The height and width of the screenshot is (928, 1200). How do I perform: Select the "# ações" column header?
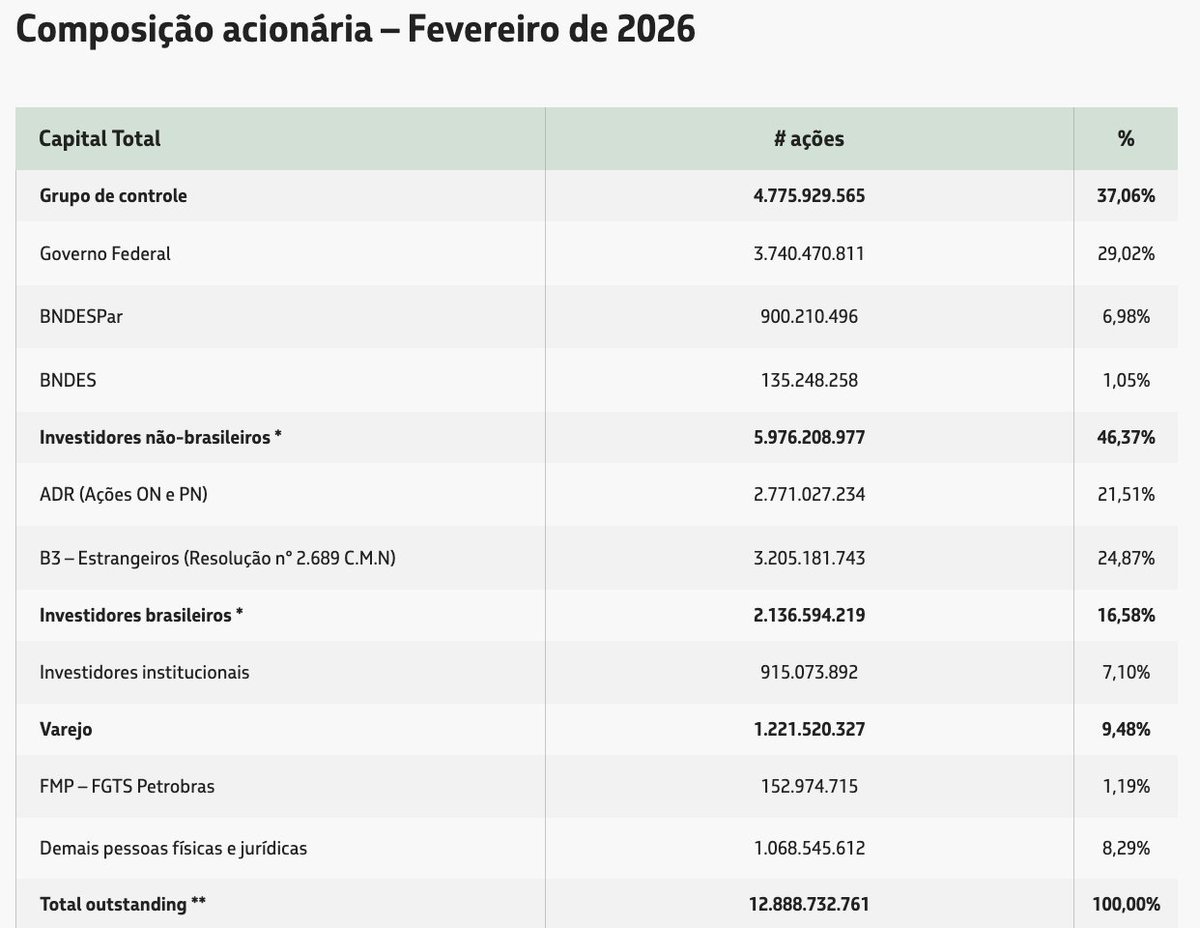coord(808,139)
